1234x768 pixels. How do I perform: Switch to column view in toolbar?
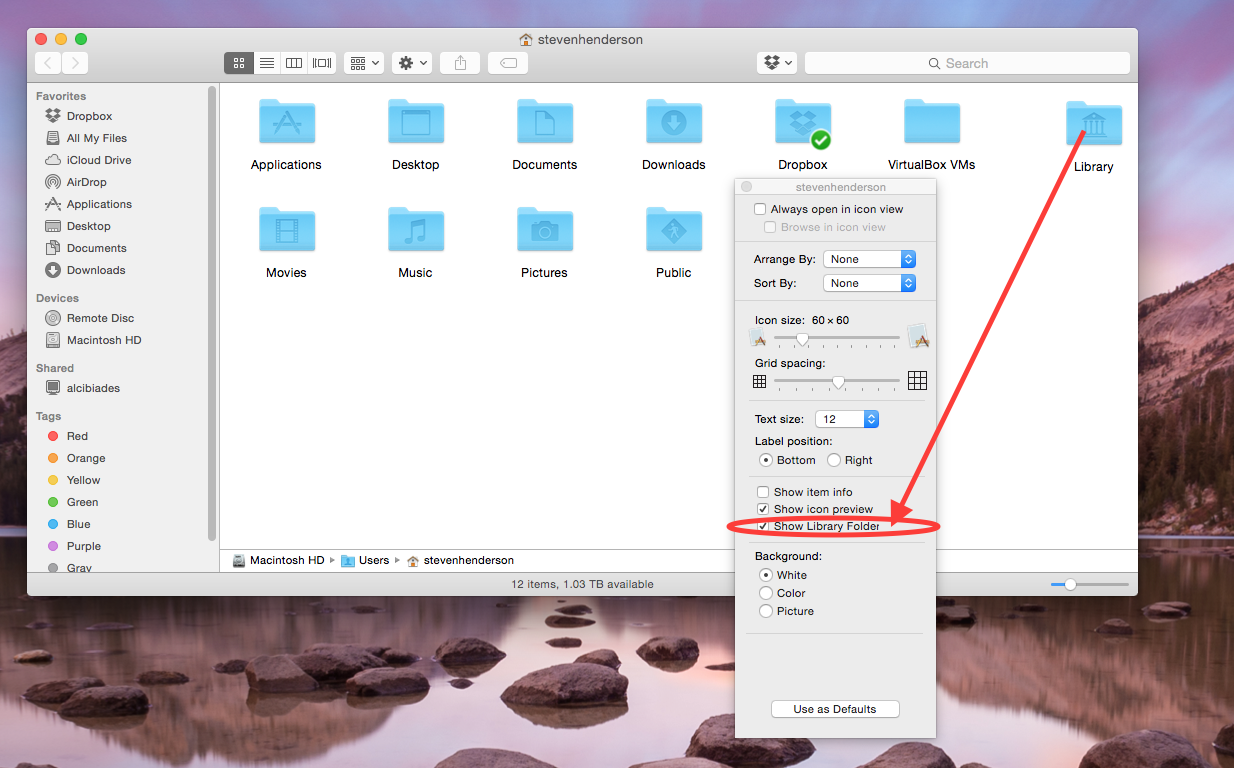click(x=294, y=63)
